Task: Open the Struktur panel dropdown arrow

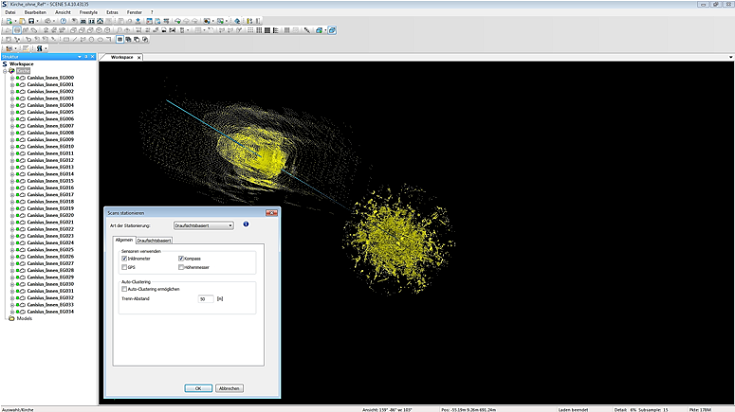Action: point(79,56)
